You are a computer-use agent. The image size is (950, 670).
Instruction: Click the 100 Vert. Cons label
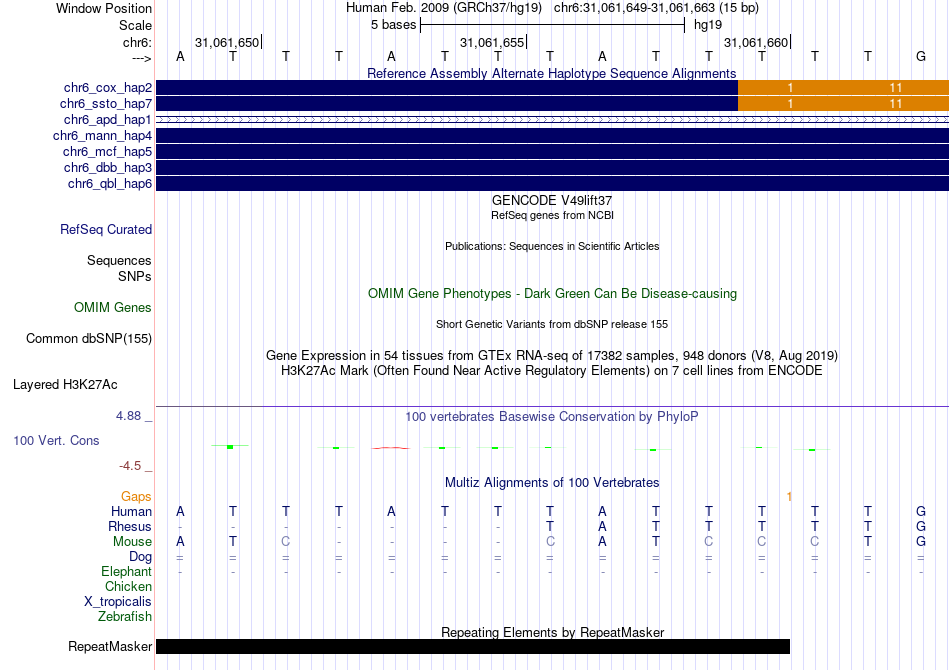point(56,441)
